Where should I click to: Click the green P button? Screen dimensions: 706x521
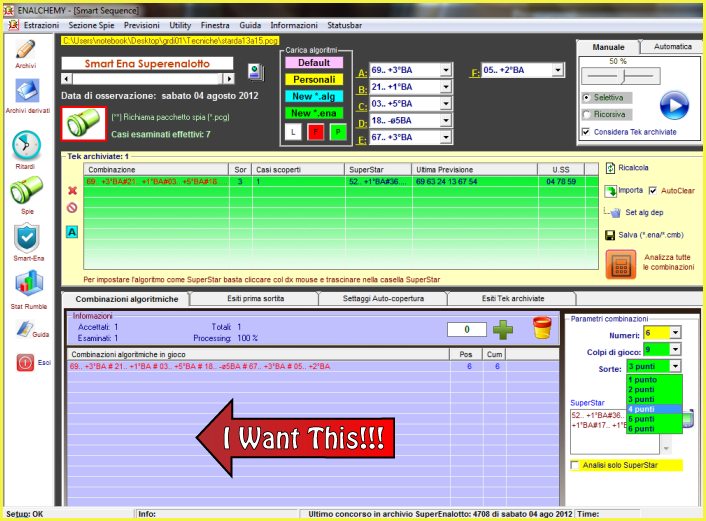point(338,132)
